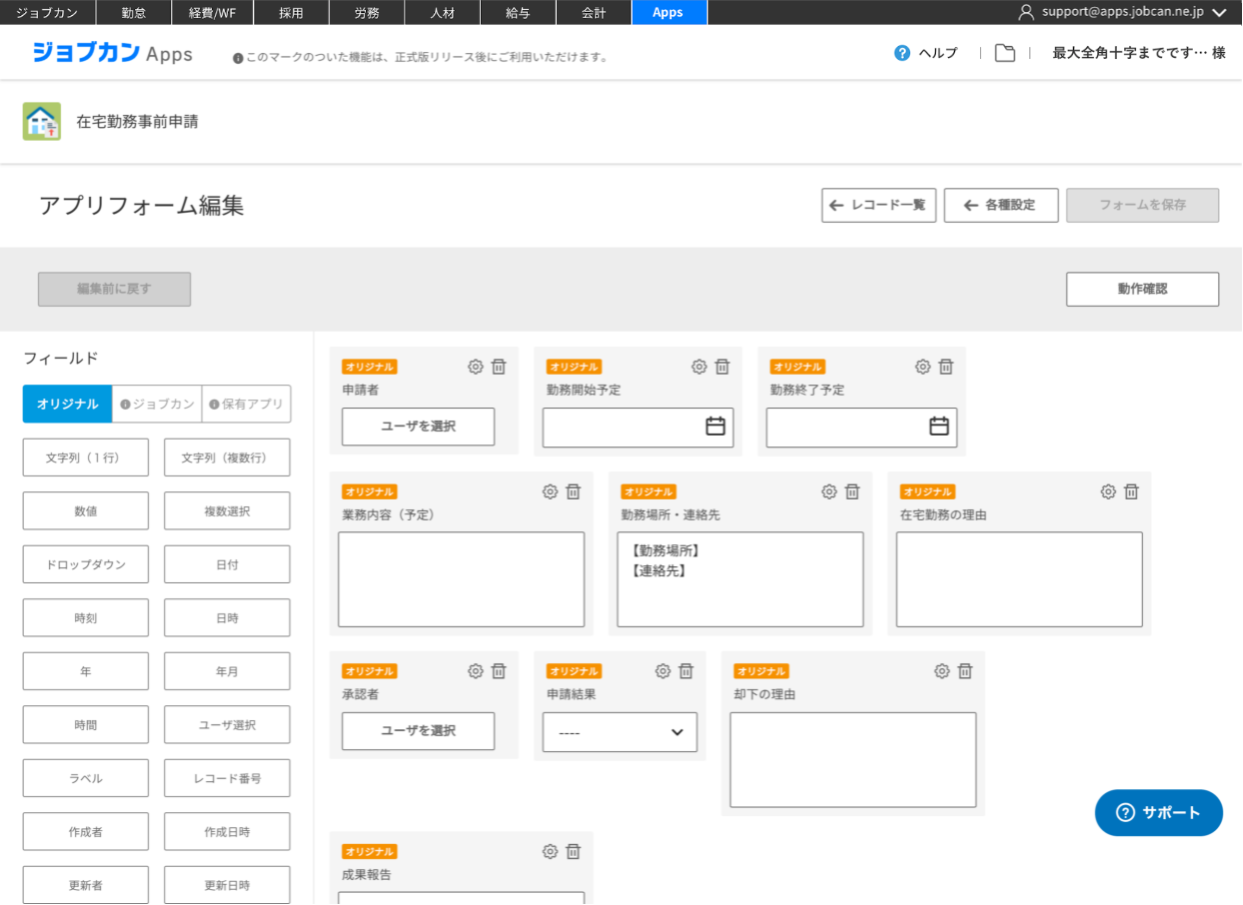Open settings gear for 申請者 field
Screen dimensions: 1243x905
475,367
